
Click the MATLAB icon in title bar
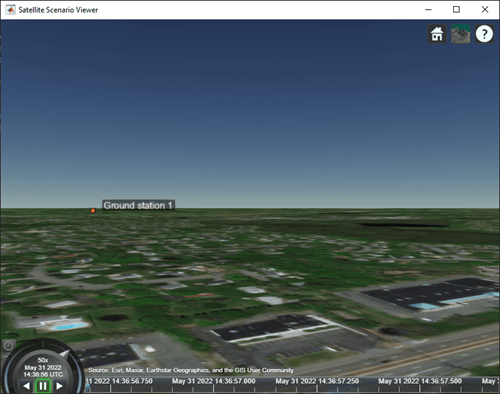point(10,10)
